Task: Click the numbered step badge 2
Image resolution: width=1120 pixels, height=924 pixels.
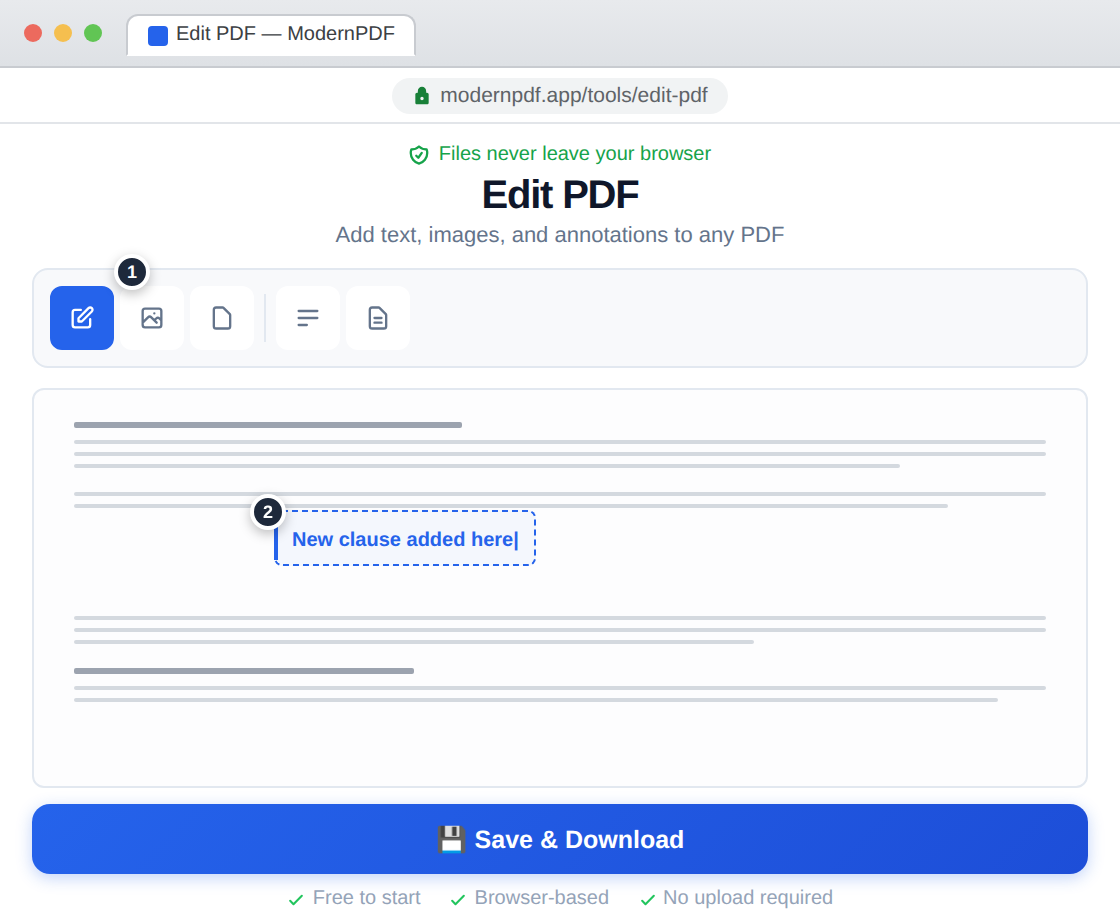Action: point(268,511)
